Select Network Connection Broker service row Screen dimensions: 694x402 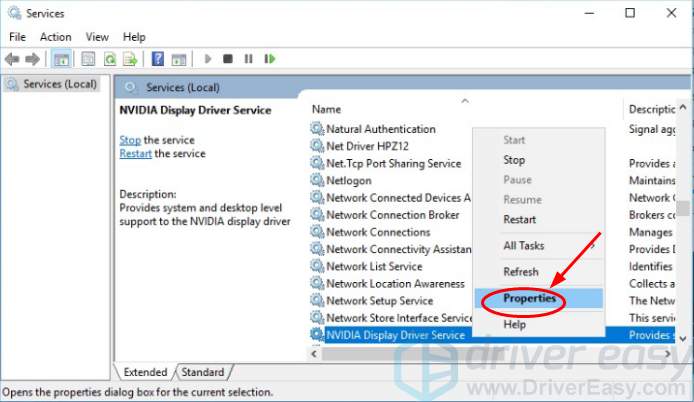coord(393,215)
